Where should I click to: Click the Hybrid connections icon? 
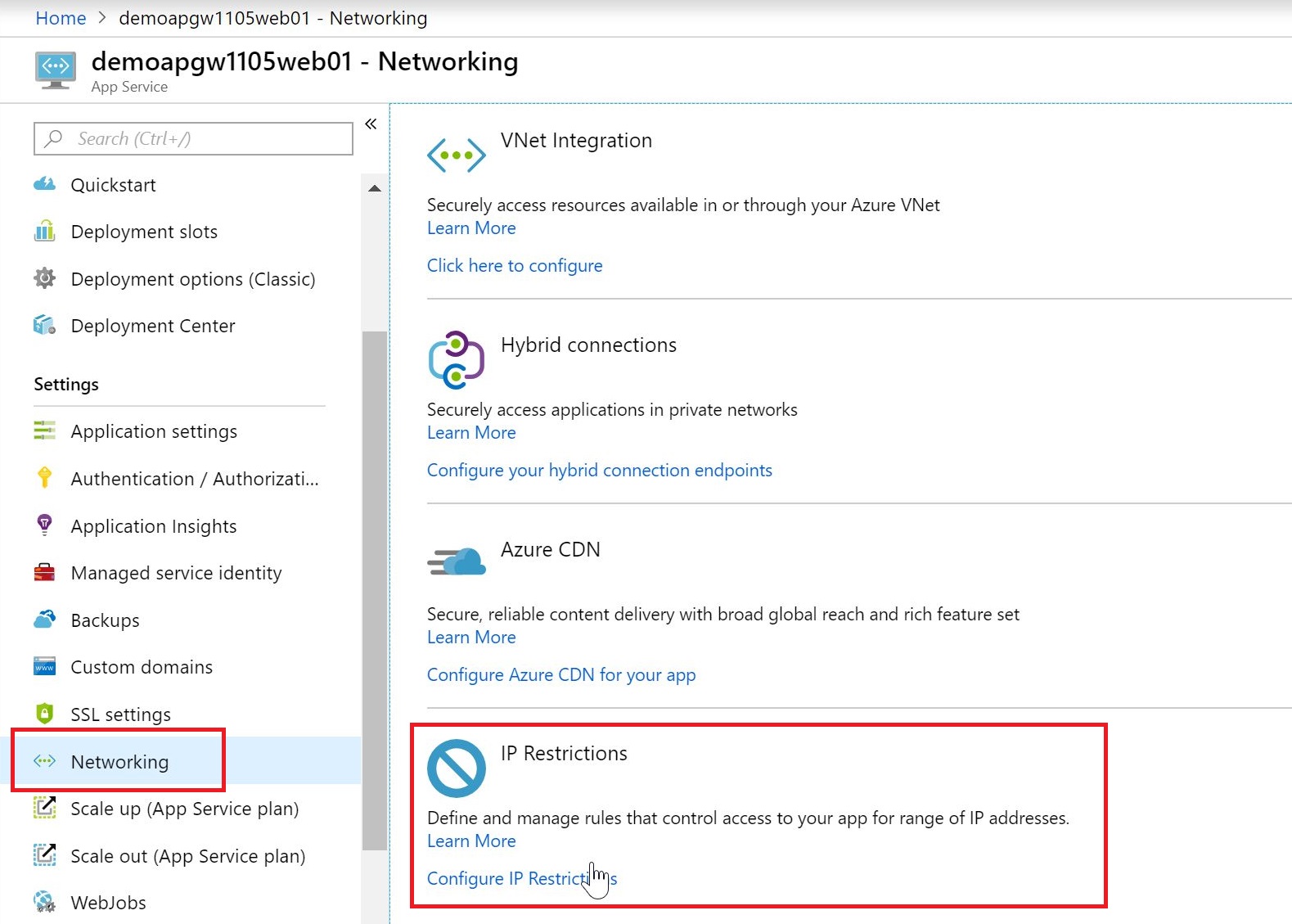[x=457, y=360]
